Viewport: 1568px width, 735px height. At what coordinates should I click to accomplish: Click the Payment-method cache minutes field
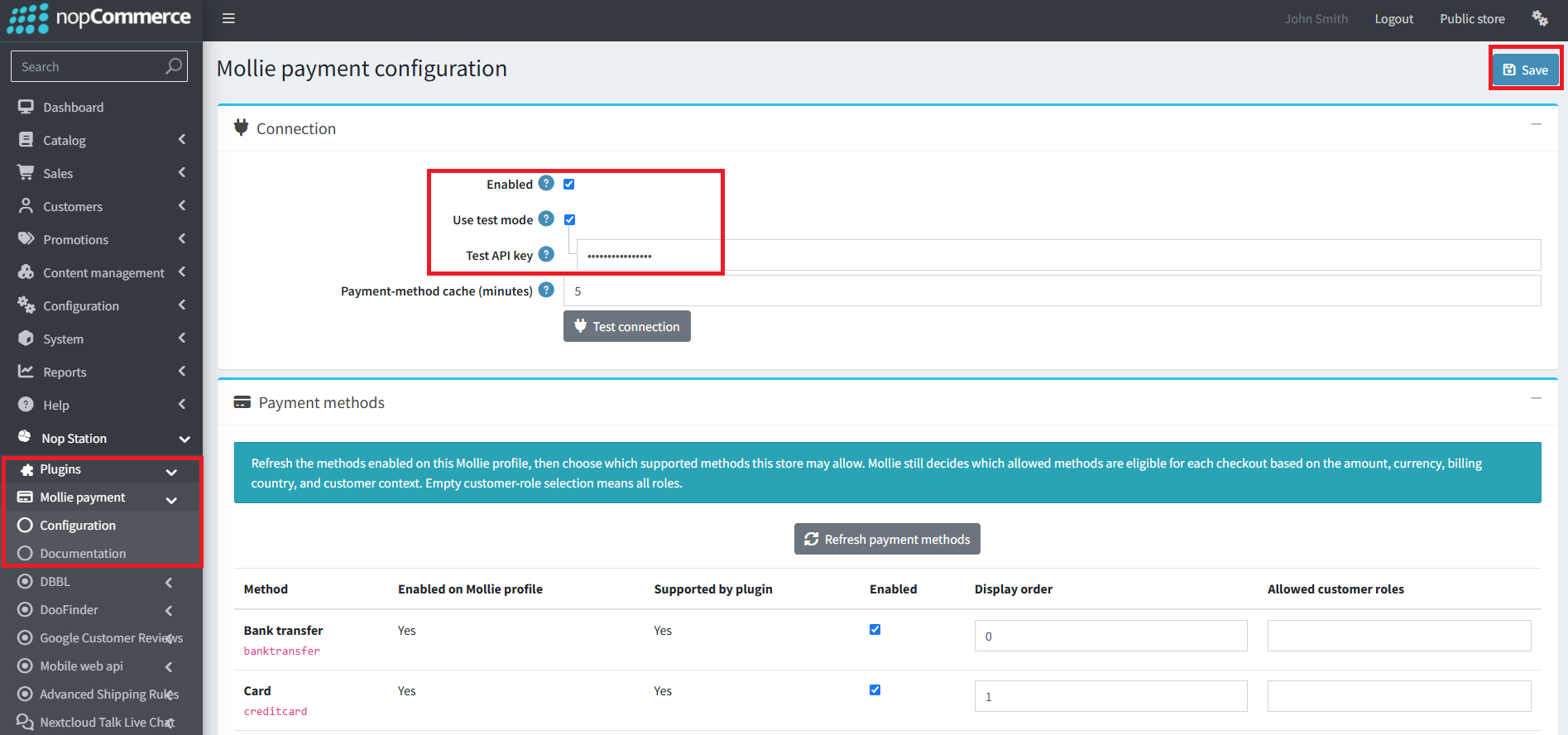(1052, 291)
